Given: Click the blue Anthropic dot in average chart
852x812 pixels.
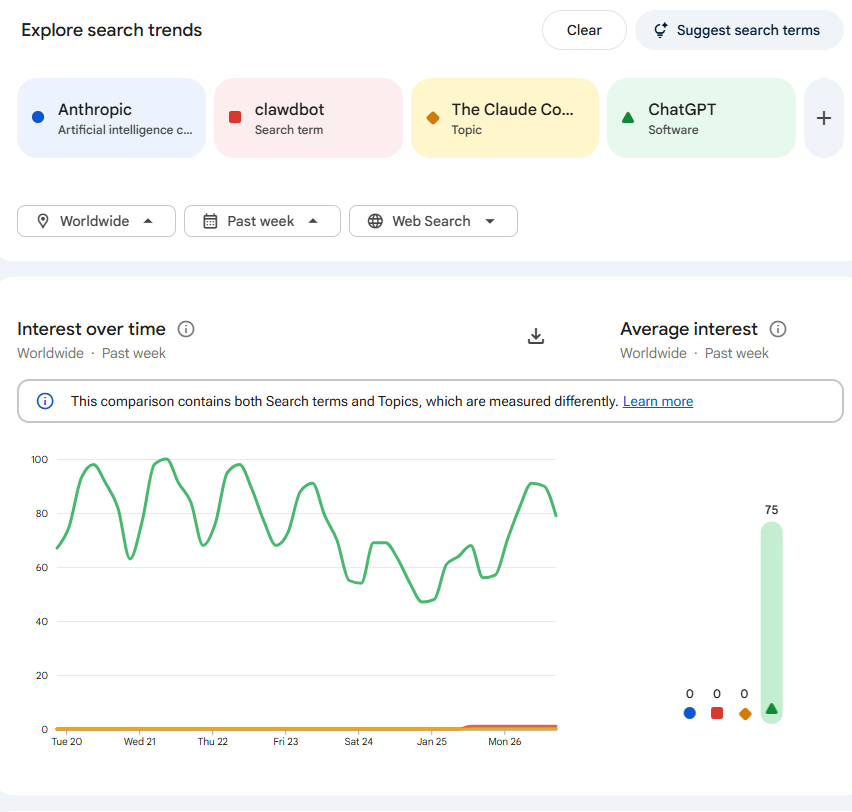Looking at the screenshot, I should point(690,713).
